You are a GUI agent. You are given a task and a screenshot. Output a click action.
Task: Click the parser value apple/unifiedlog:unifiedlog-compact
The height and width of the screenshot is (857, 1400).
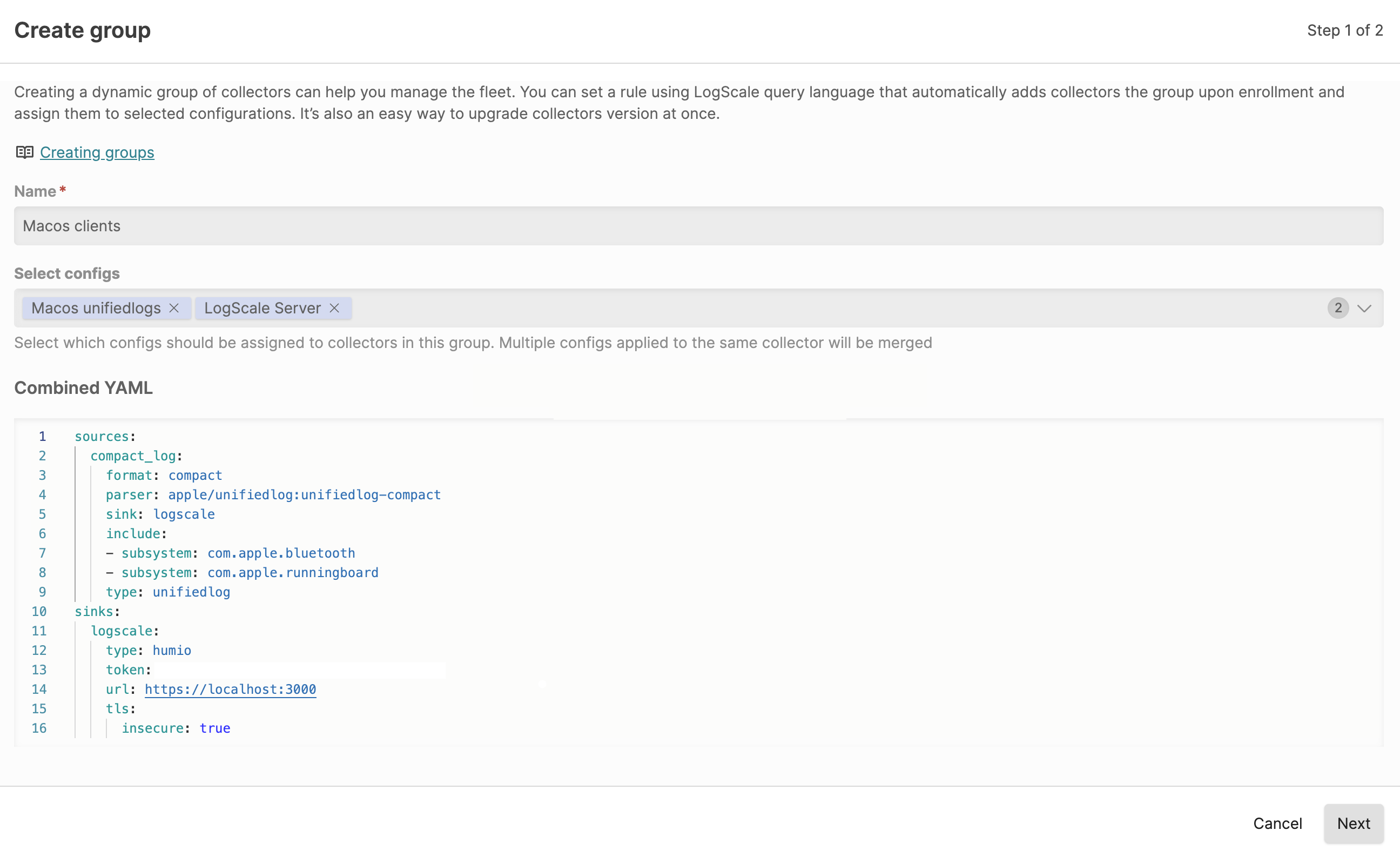304,495
